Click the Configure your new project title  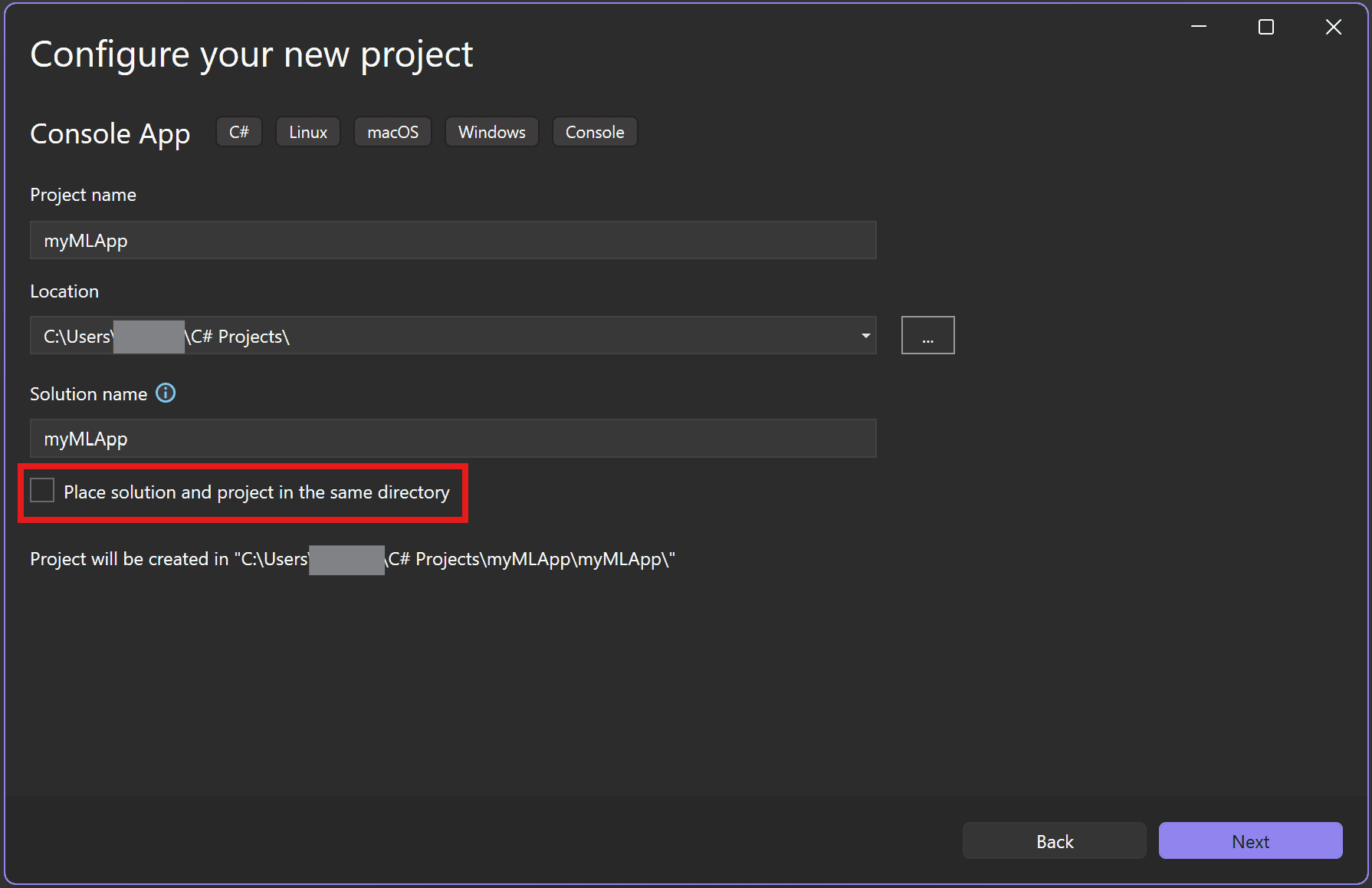[x=251, y=53]
